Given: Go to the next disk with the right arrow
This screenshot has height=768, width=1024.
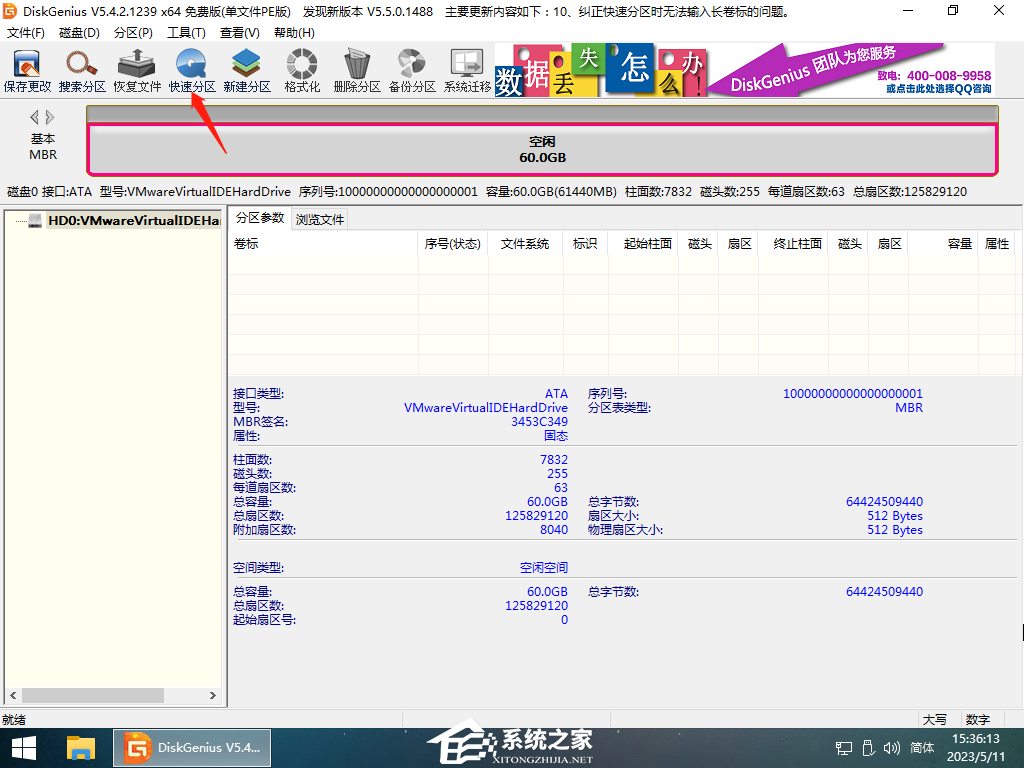Looking at the screenshot, I should pyautogui.click(x=49, y=118).
